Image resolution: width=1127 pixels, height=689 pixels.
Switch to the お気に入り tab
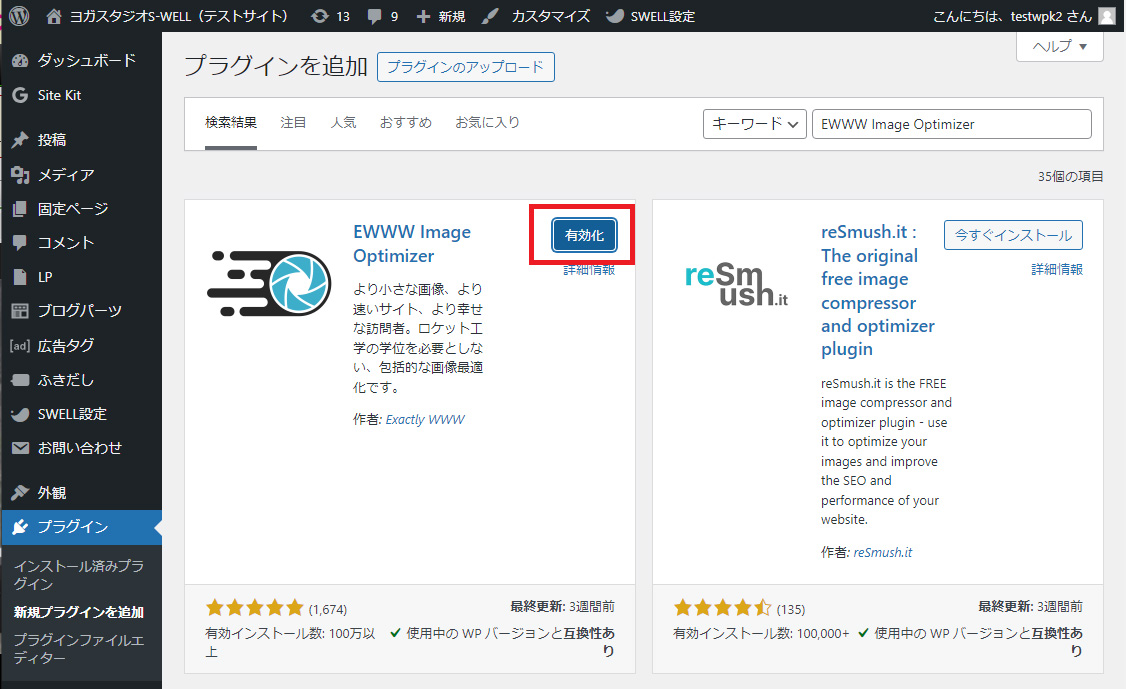pos(487,123)
